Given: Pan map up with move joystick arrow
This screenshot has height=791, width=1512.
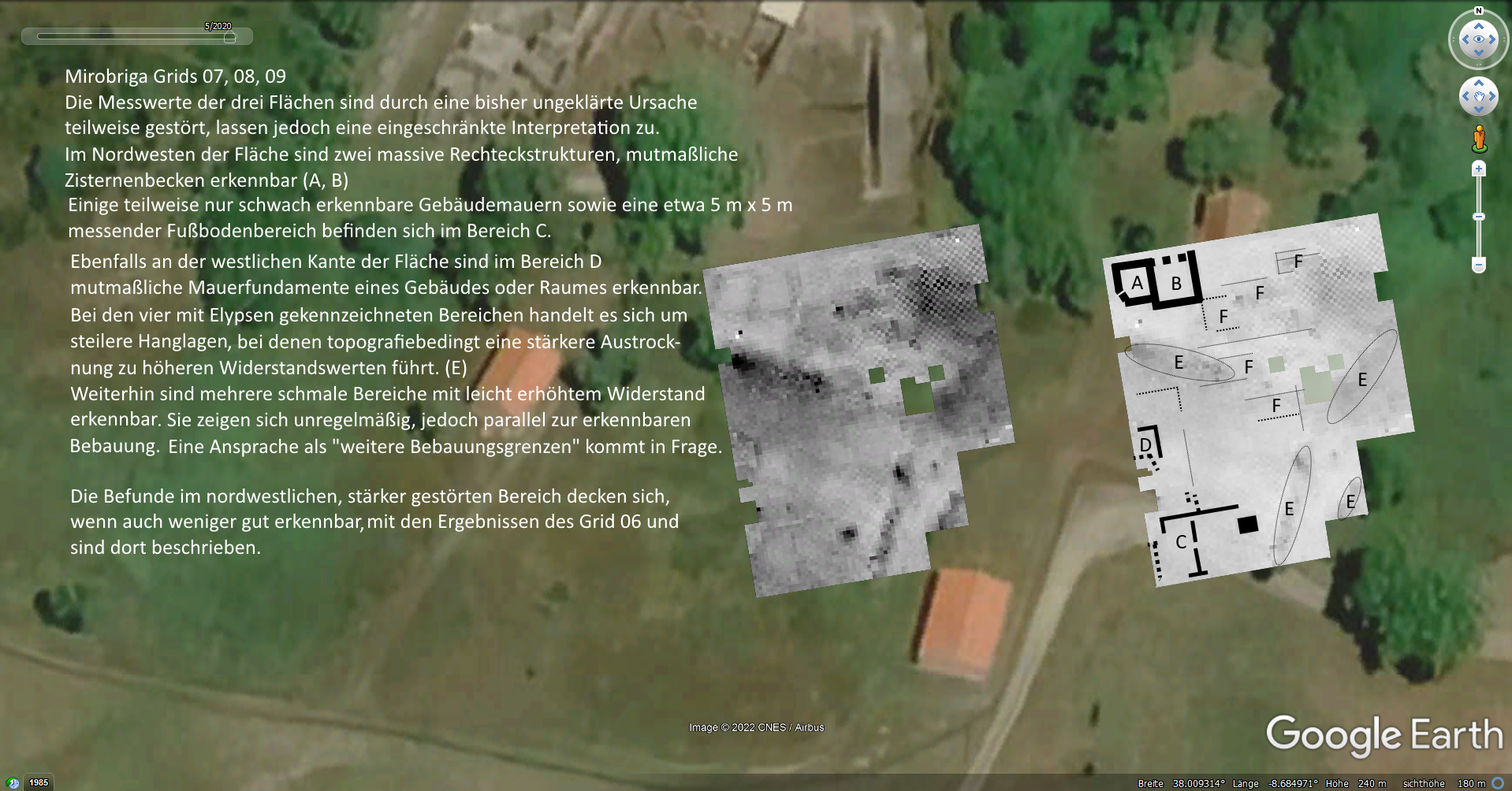Looking at the screenshot, I should click(x=1479, y=83).
